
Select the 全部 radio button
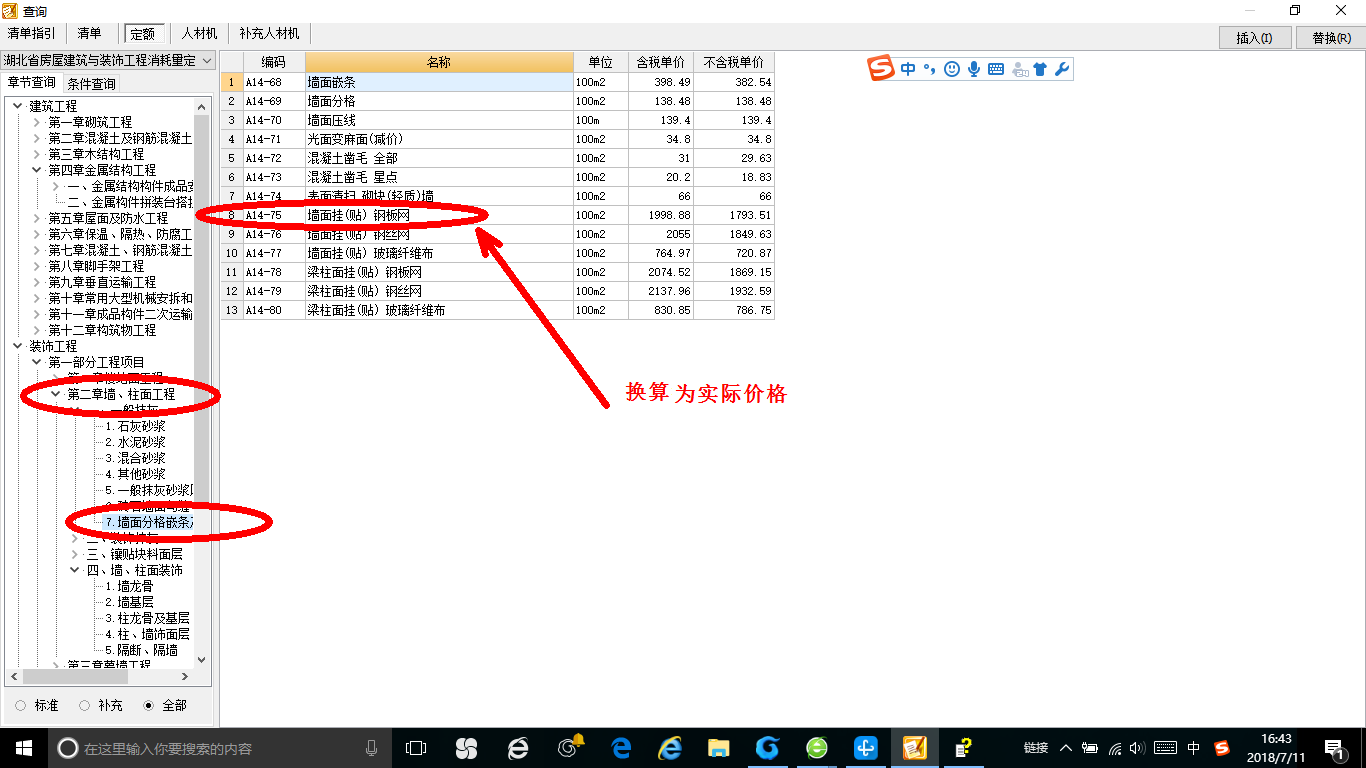click(x=148, y=706)
